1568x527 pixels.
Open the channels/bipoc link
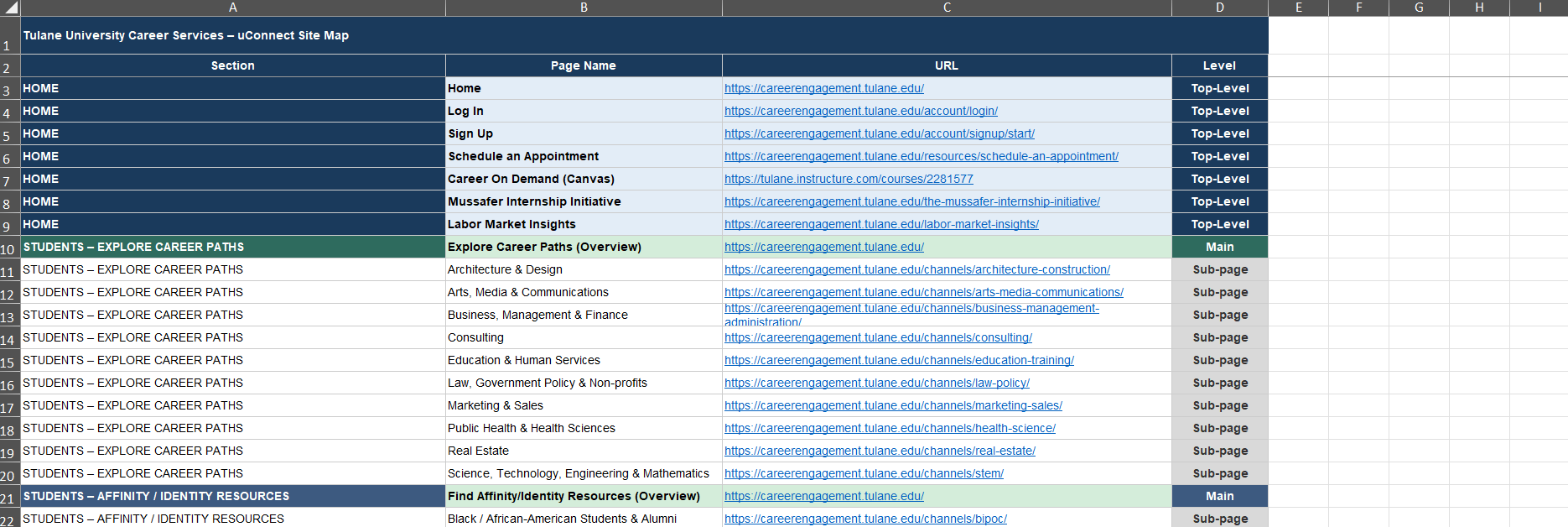coord(865,519)
